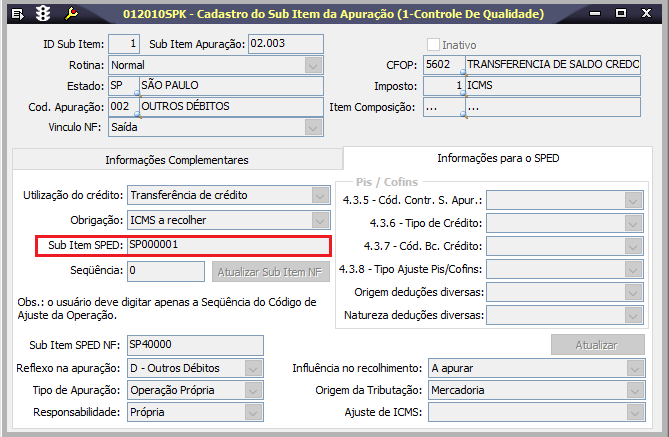
Task: Expand the Utilização do crédito dropdown
Action: point(320,195)
